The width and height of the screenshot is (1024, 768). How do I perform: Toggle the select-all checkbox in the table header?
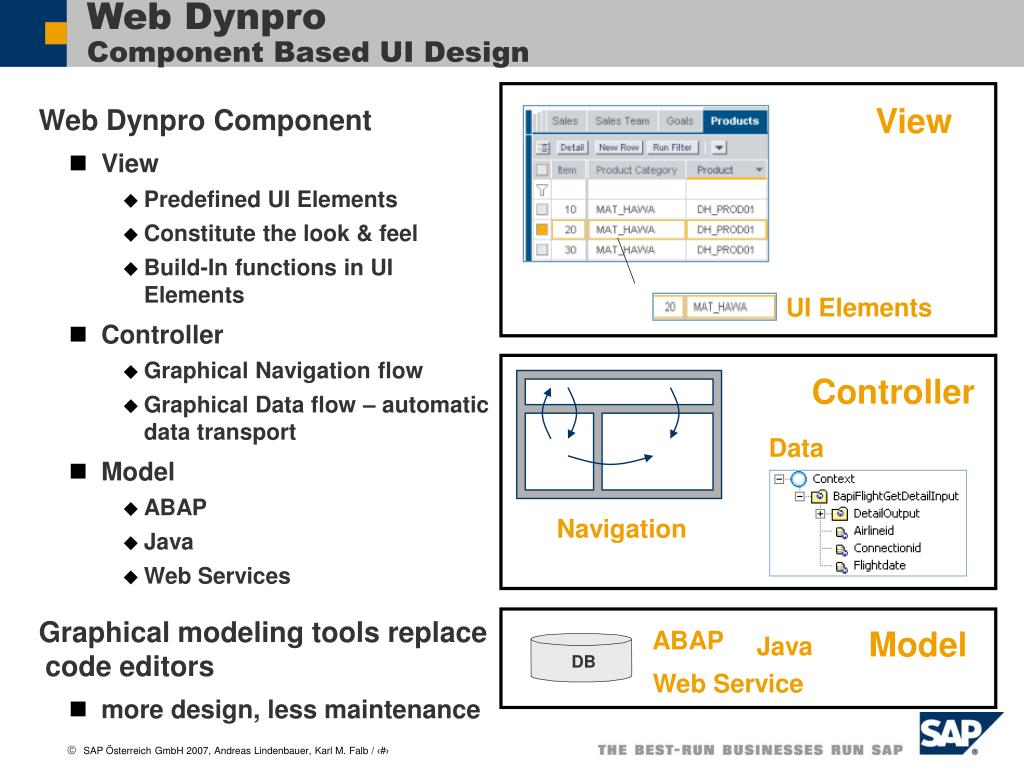[x=542, y=170]
